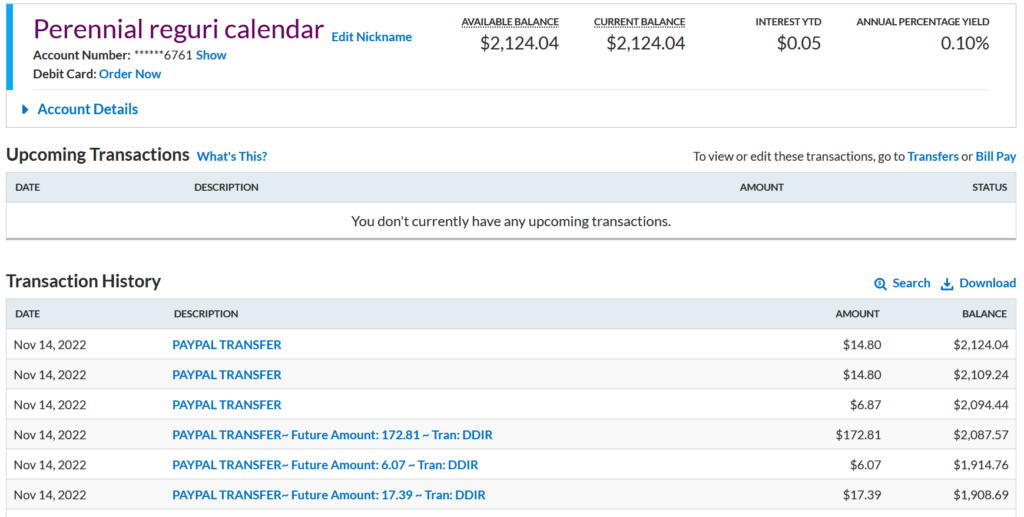Click Transaction History AMOUNT column header

(857, 314)
